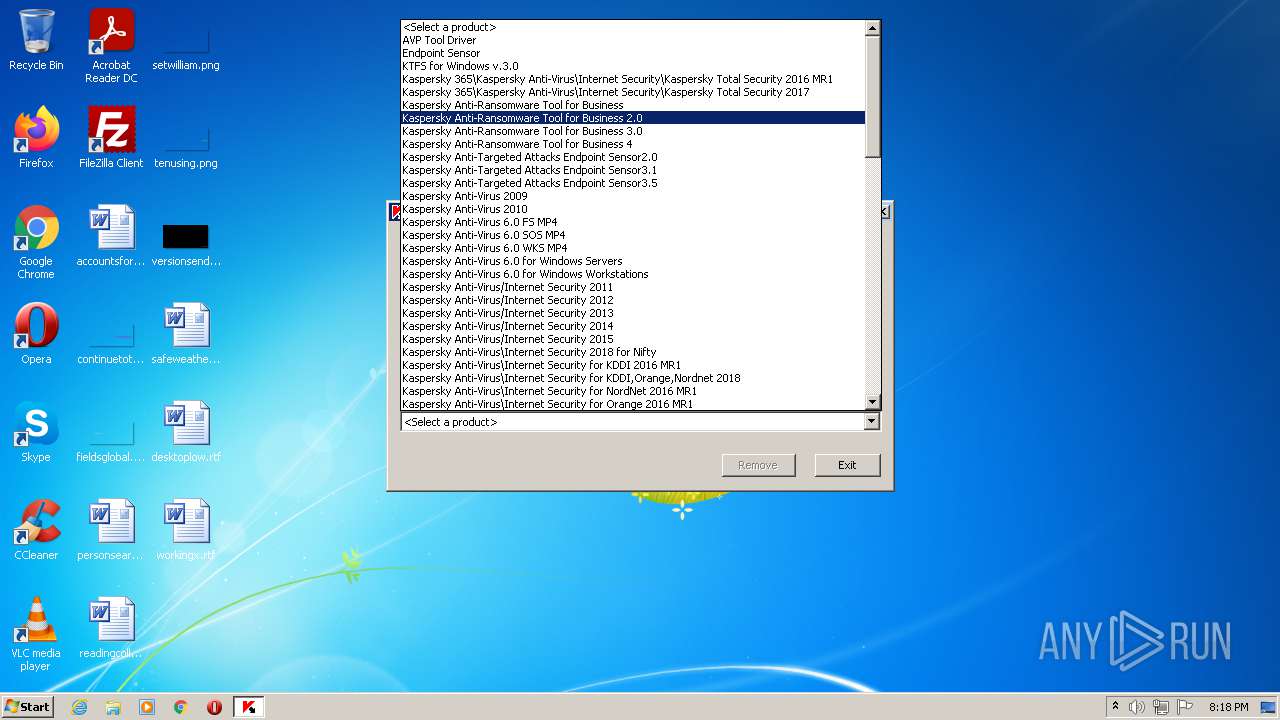This screenshot has width=1280, height=720.
Task: Launch CCleaner desktop shortcut
Action: [x=36, y=530]
